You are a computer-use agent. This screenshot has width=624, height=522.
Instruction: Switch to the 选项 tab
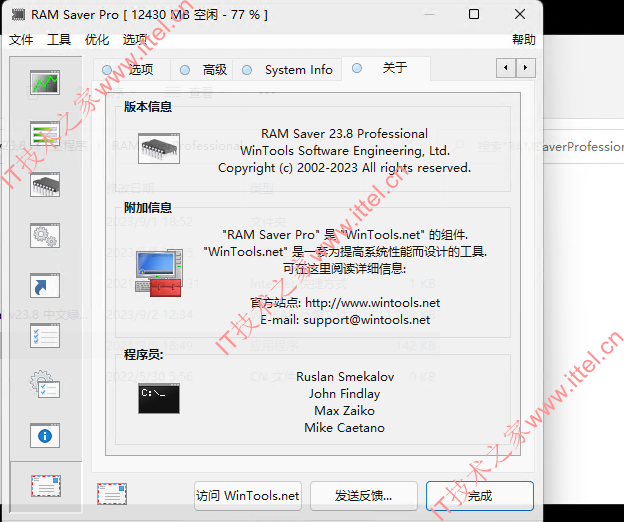131,70
